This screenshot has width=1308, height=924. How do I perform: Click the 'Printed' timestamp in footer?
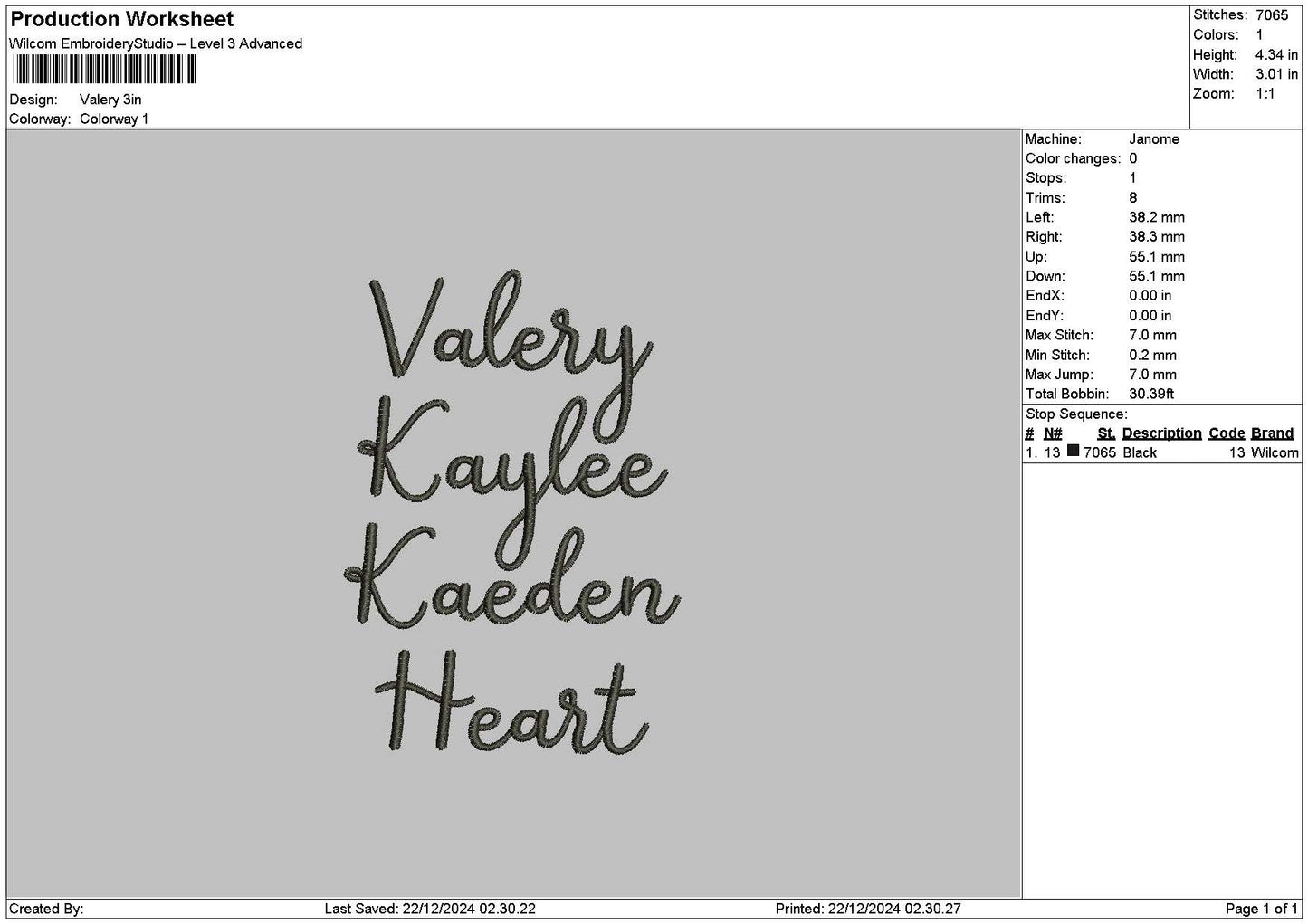(868, 910)
